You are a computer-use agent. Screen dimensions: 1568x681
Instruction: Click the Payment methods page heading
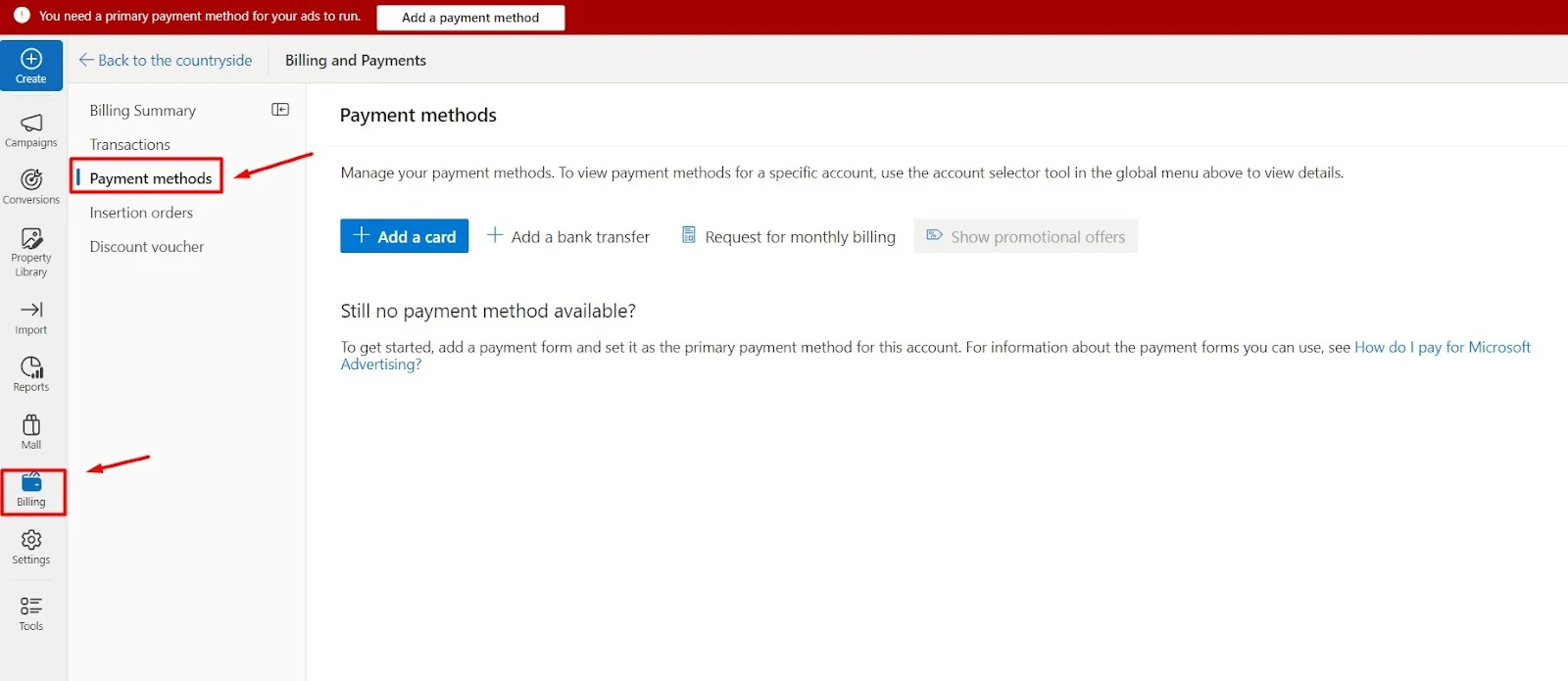(x=418, y=116)
